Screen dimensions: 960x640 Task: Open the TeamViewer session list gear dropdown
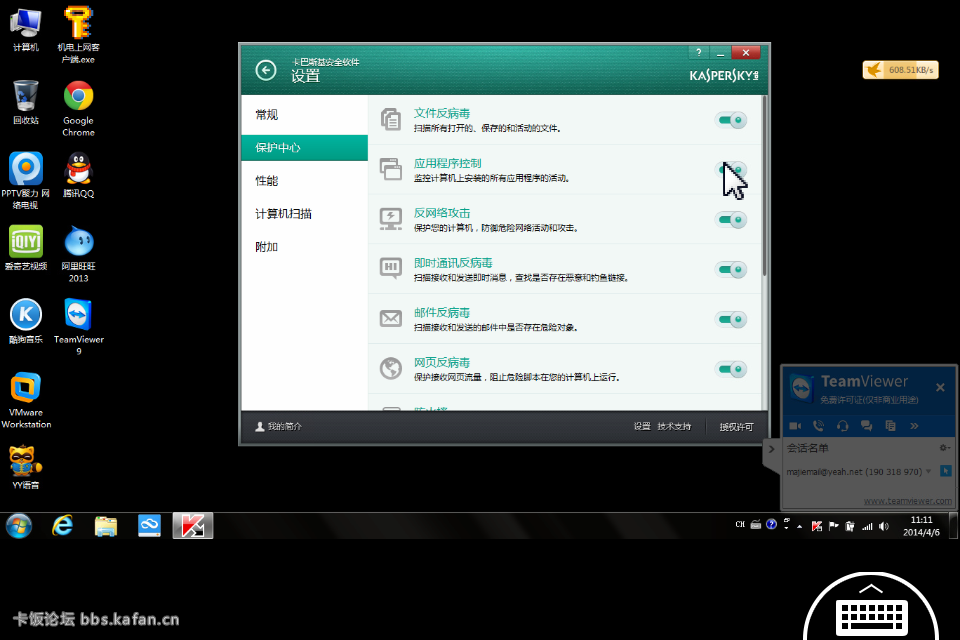[945, 448]
